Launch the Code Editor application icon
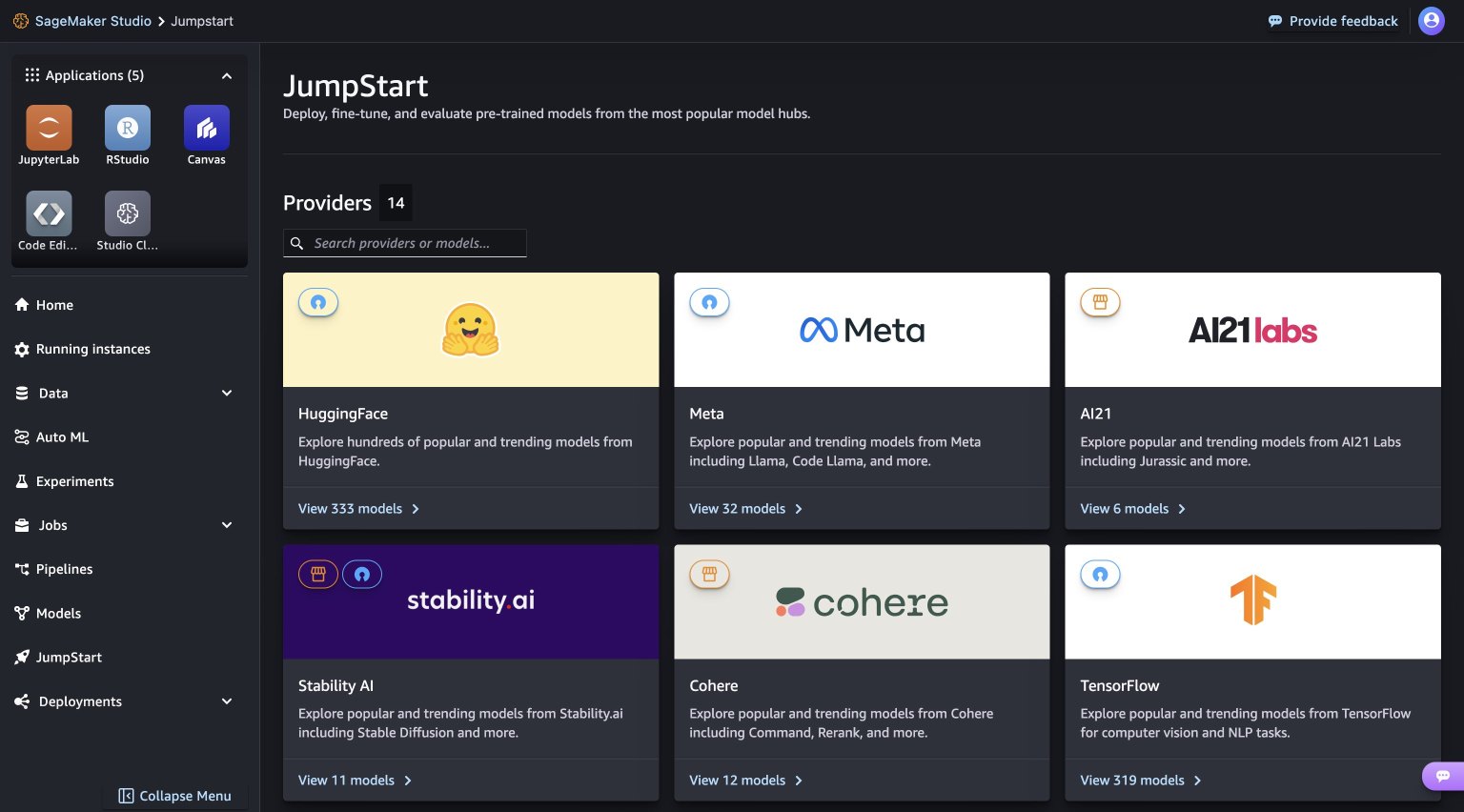Screen dimensions: 1464x812 coord(49,213)
